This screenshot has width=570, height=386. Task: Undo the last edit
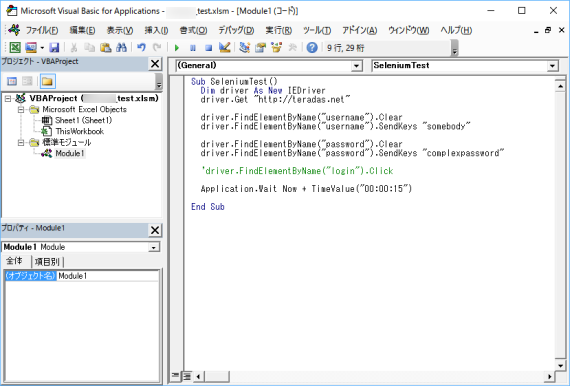pyautogui.click(x=141, y=48)
